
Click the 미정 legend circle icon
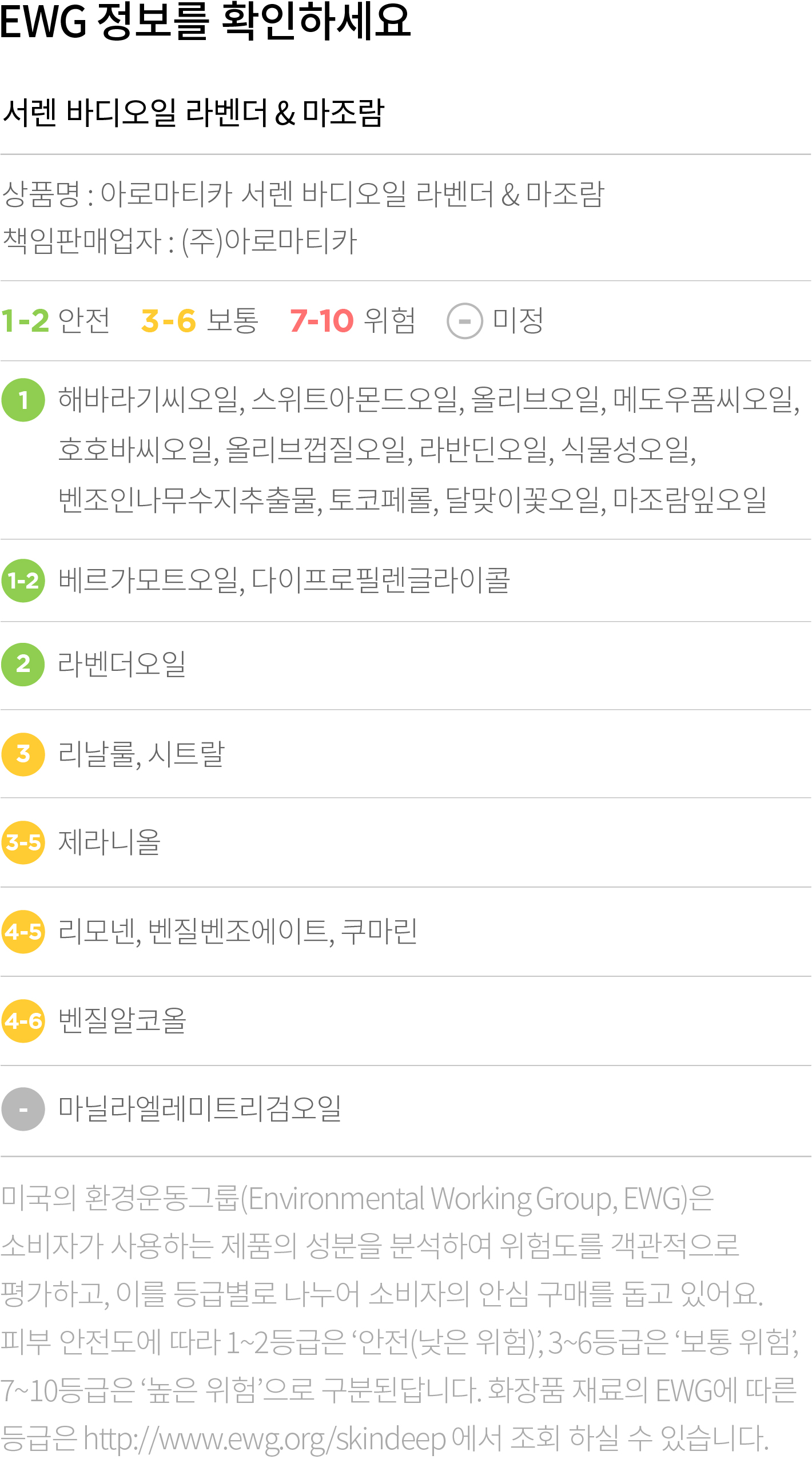tap(465, 321)
